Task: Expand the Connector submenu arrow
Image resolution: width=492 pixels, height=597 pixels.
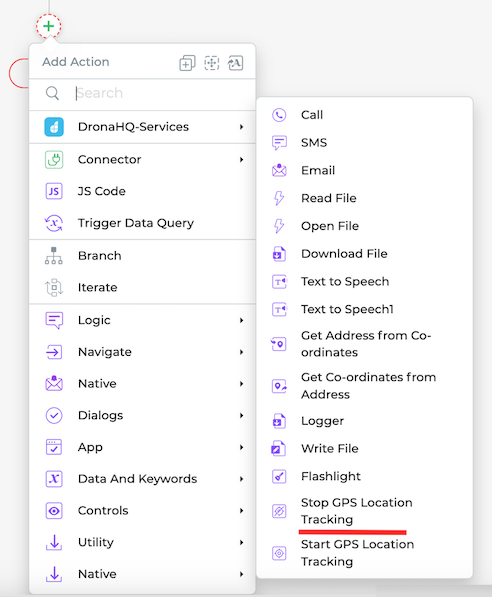Action: click(x=241, y=160)
